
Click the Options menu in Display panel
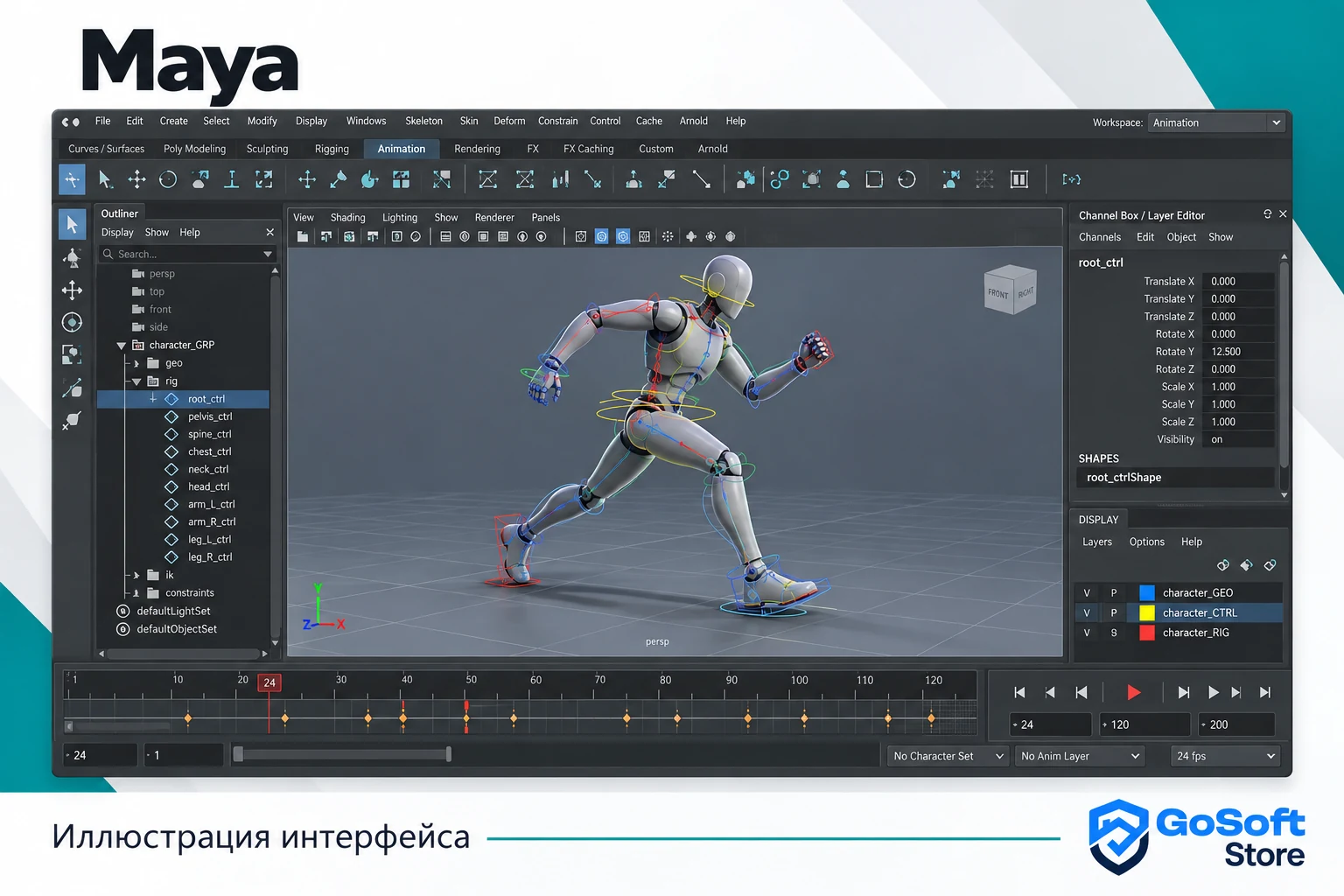click(x=1146, y=542)
